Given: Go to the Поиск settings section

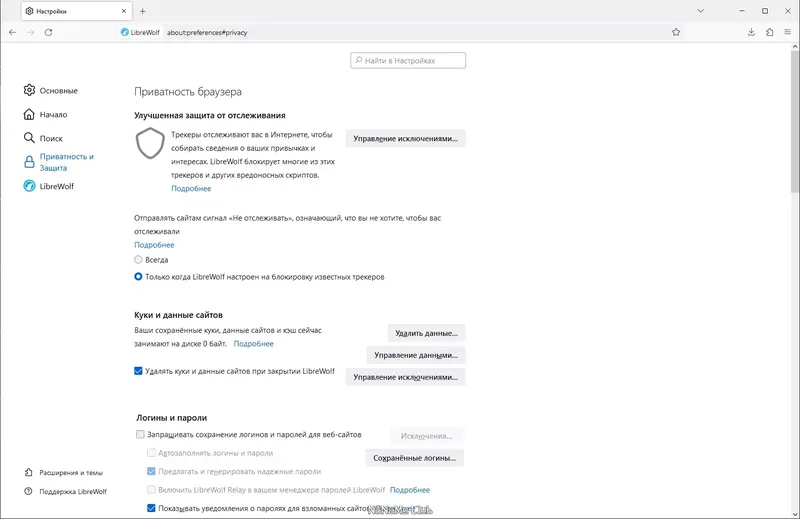Looking at the screenshot, I should pyautogui.click(x=51, y=138).
